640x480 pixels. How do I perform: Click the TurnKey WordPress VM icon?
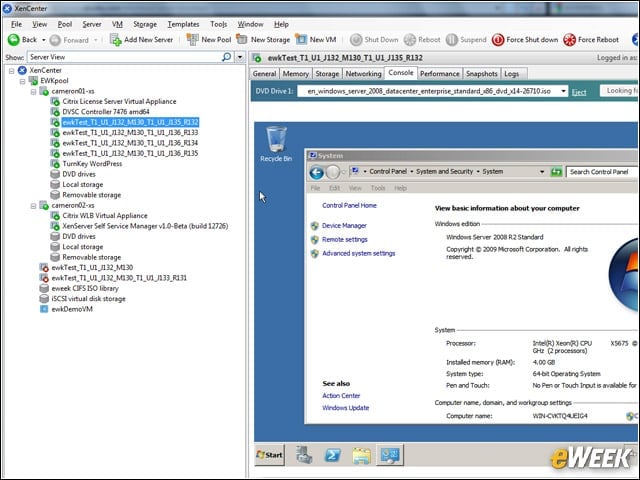[55, 164]
